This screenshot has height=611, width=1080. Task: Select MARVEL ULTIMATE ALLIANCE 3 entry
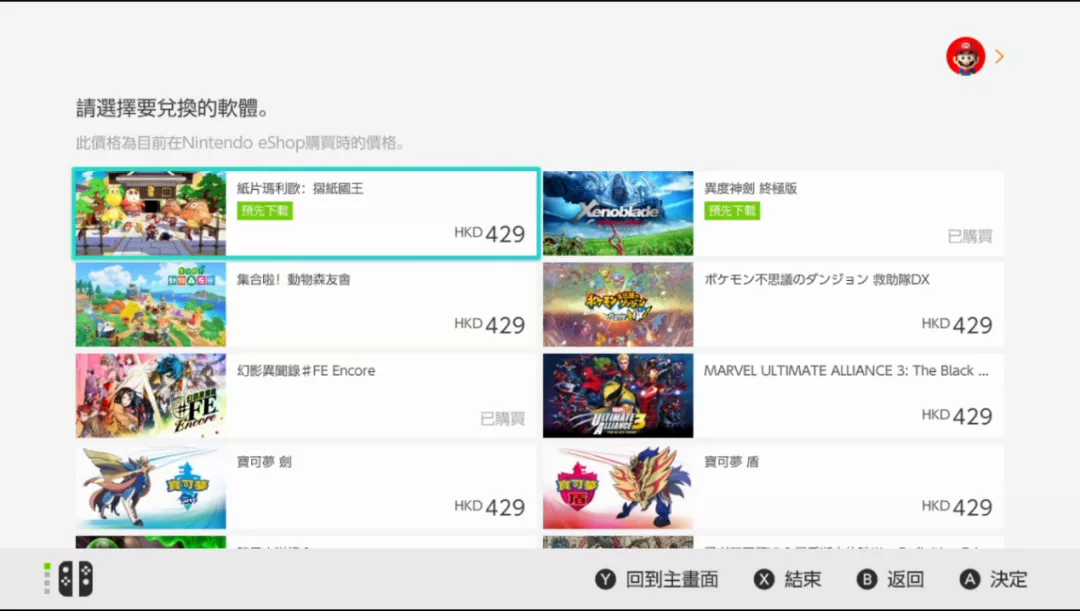(x=773, y=395)
